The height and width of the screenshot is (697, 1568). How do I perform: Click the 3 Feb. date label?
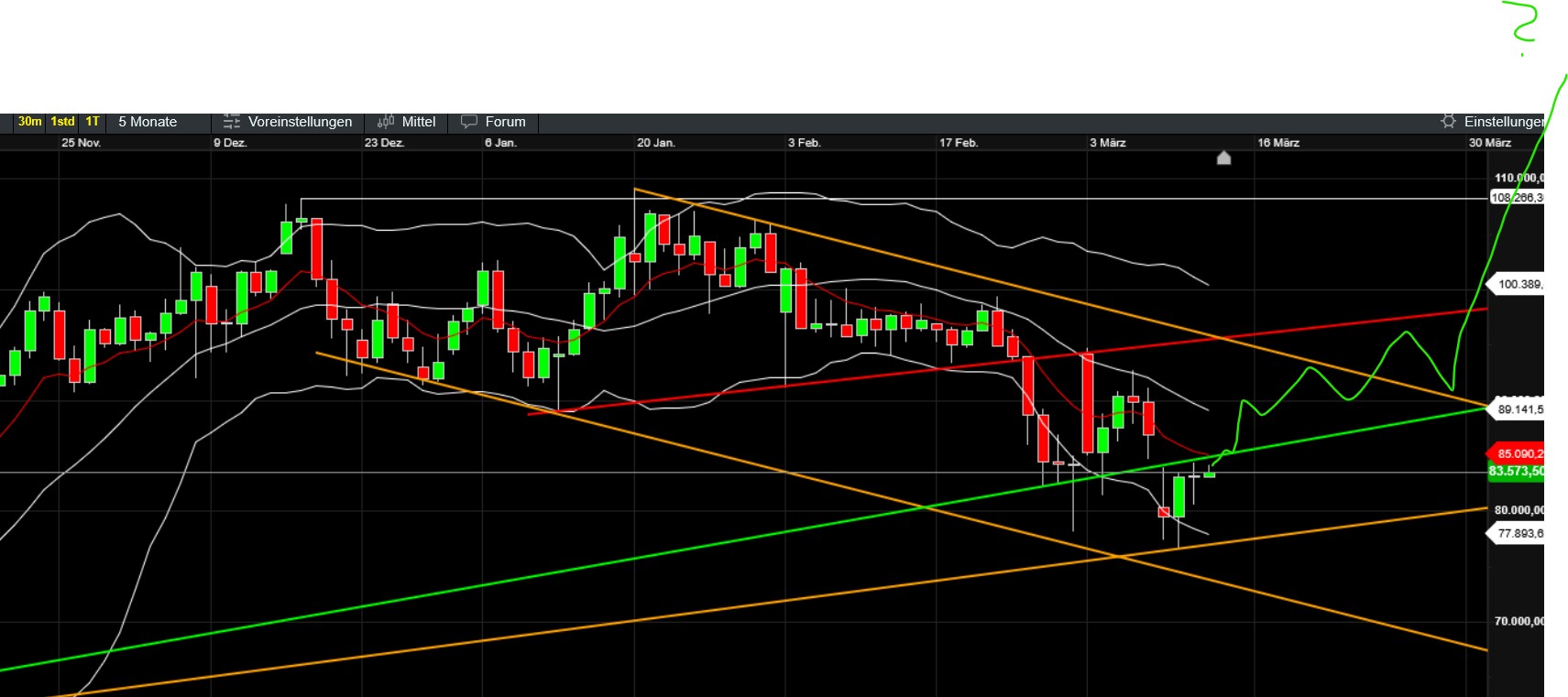[x=805, y=143]
